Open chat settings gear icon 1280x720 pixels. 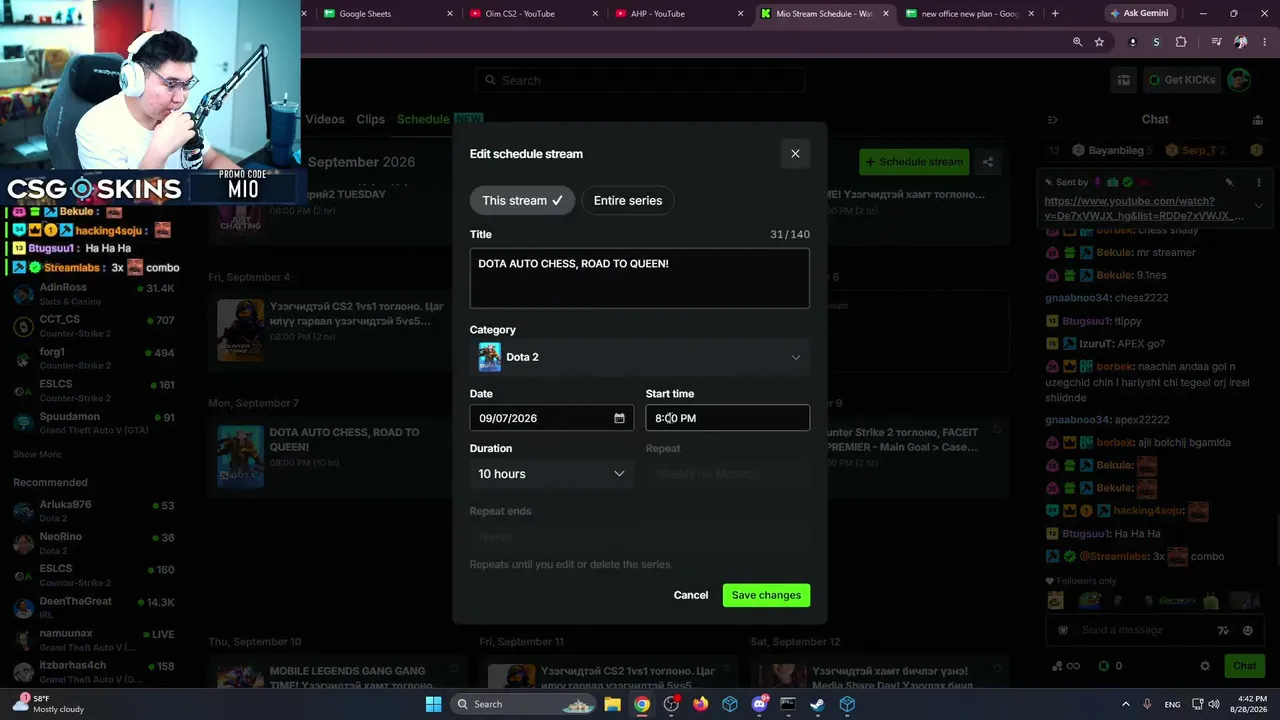tap(1205, 666)
